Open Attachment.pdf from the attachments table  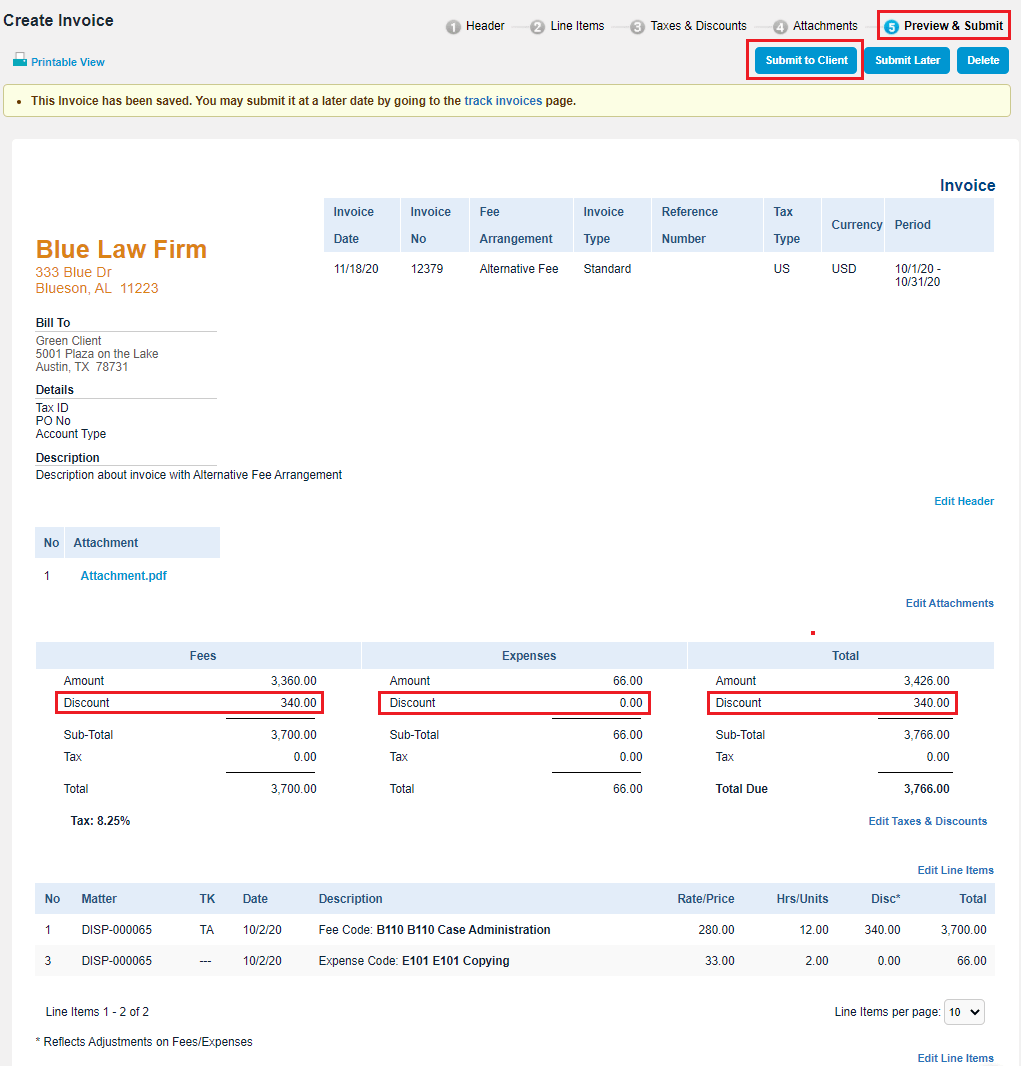123,575
